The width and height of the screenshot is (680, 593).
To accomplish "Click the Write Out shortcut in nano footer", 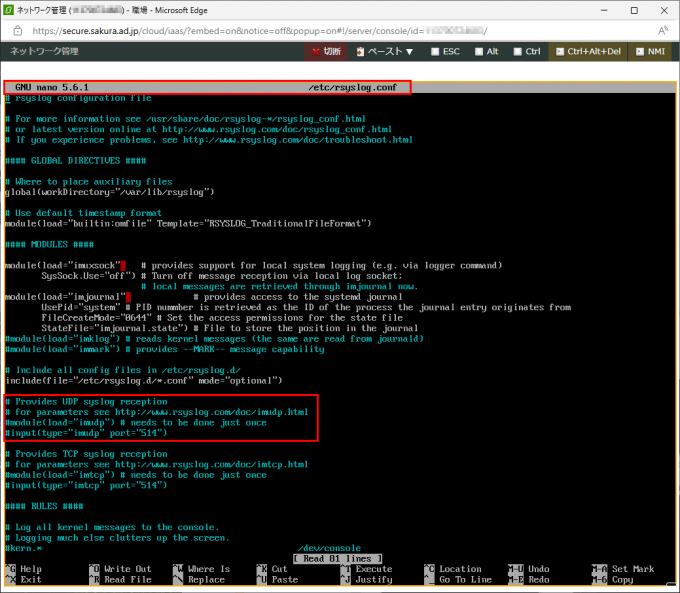I will click(x=126, y=569).
